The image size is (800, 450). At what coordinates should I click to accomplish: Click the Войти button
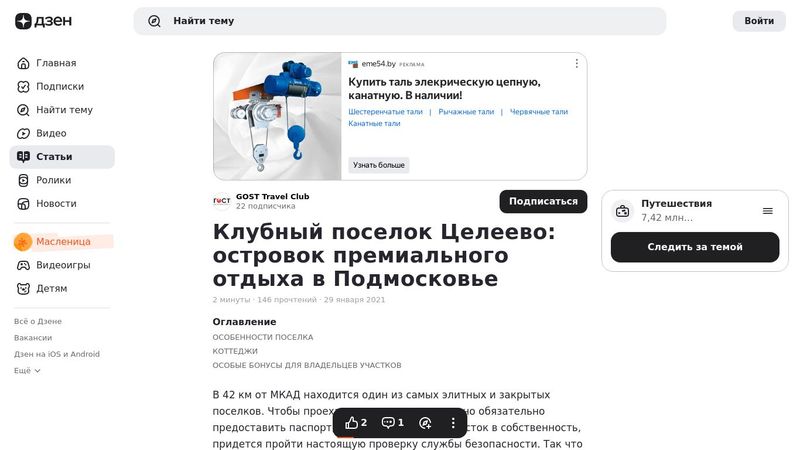tap(759, 21)
